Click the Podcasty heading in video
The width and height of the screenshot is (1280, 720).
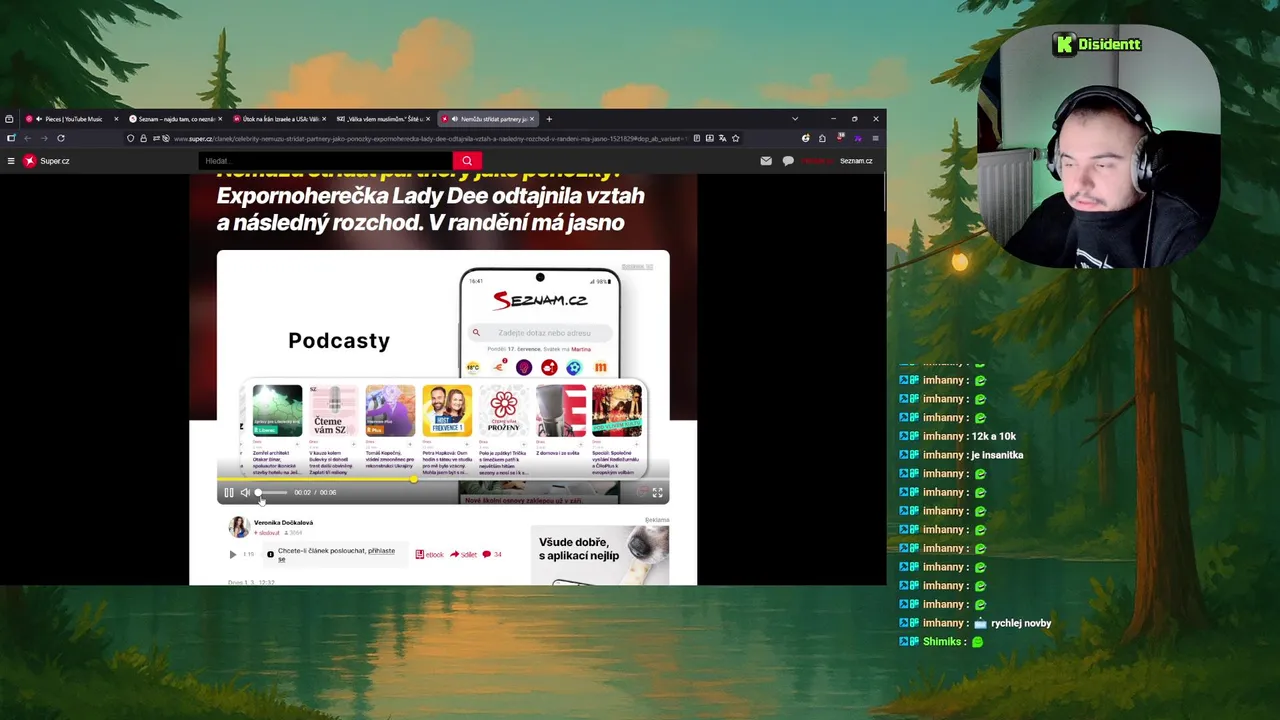[339, 341]
